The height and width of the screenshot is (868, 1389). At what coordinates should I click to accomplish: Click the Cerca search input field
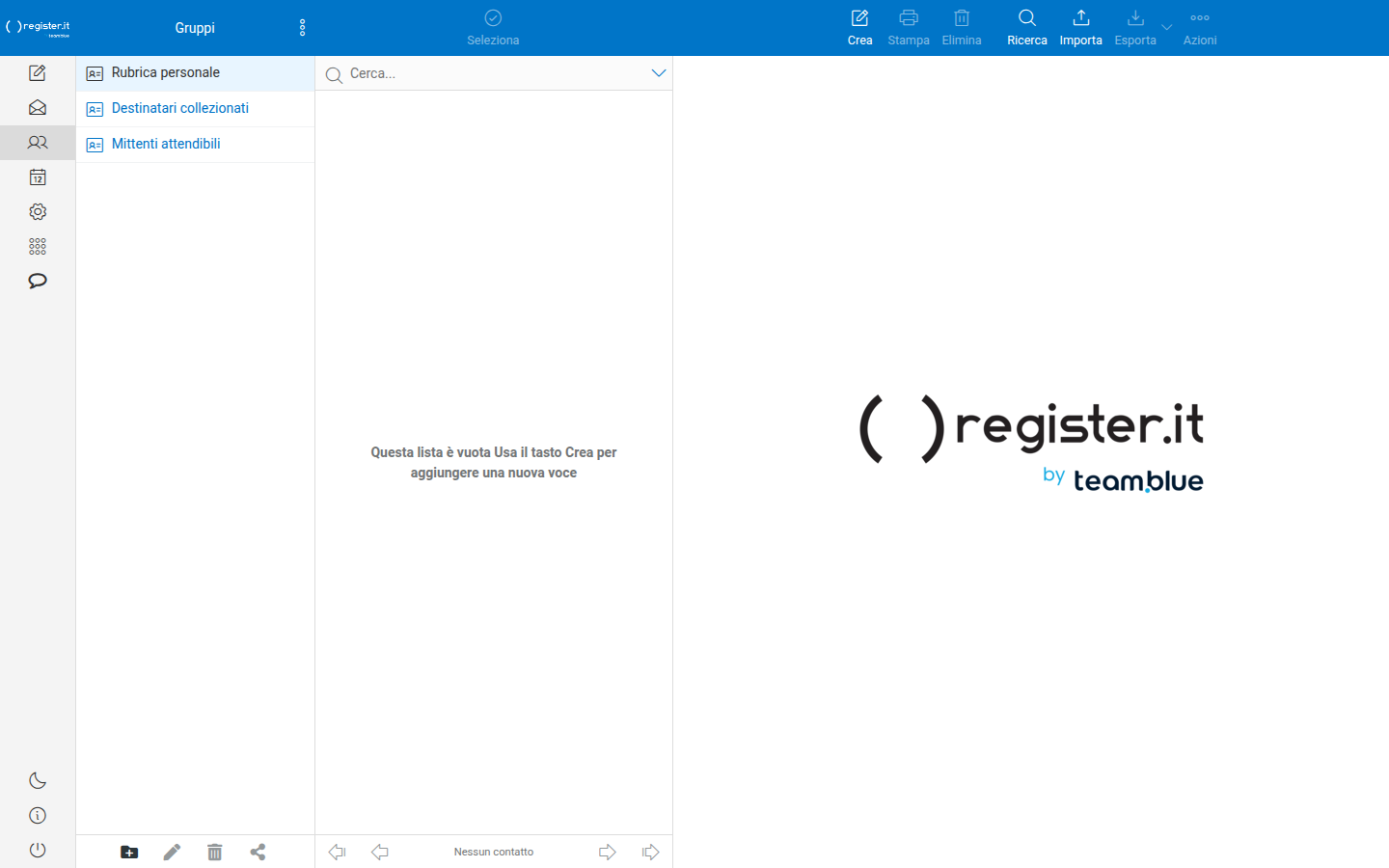(x=496, y=73)
